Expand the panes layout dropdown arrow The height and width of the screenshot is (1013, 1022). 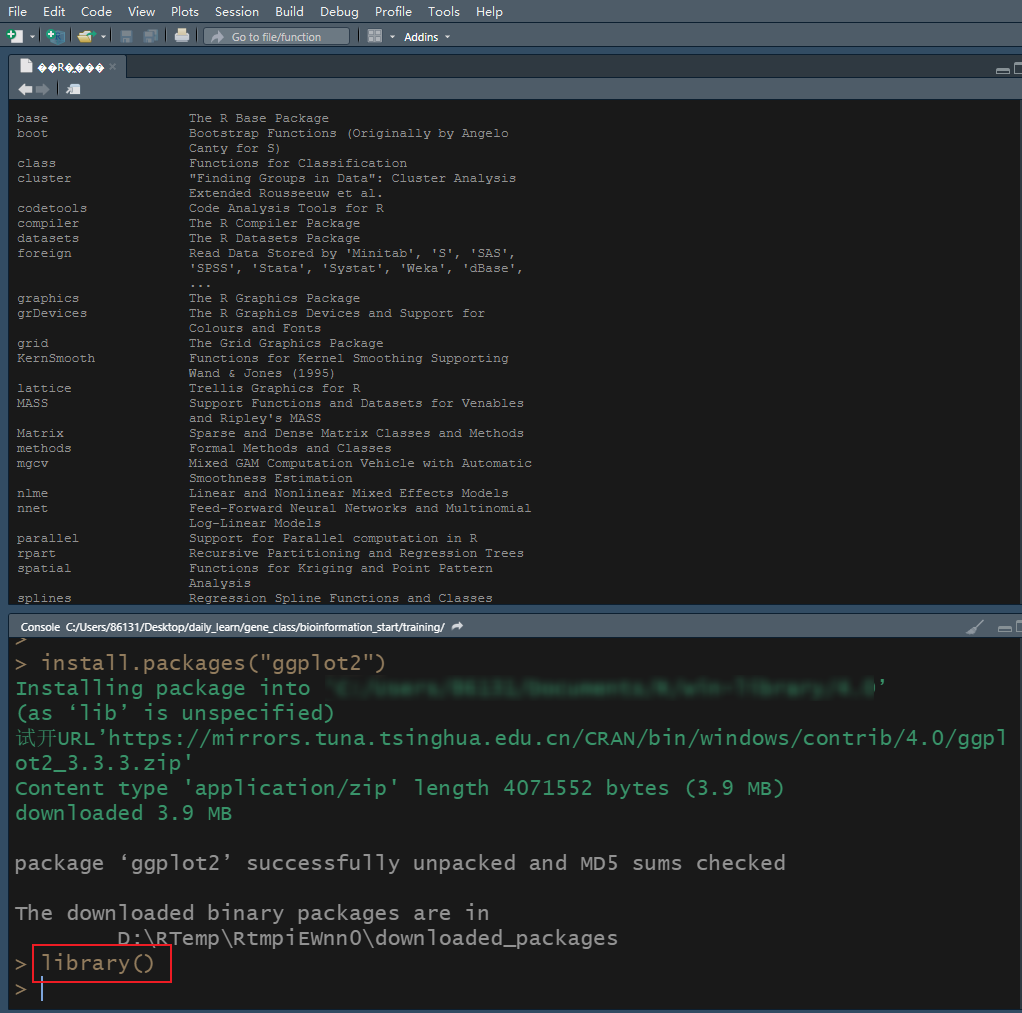tap(392, 37)
